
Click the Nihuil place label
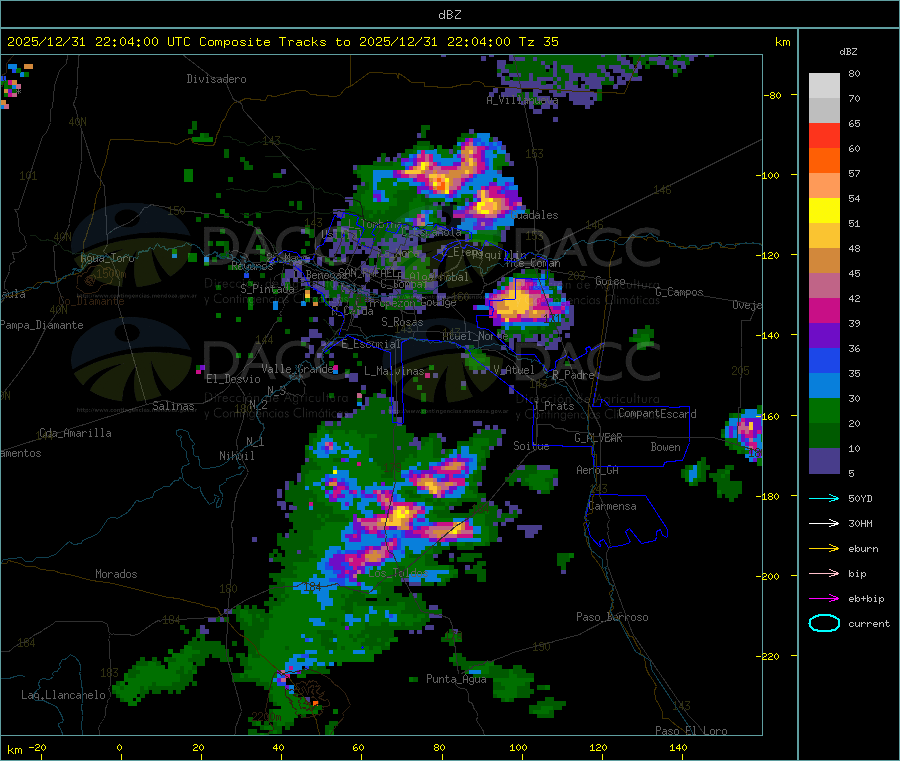pos(236,456)
